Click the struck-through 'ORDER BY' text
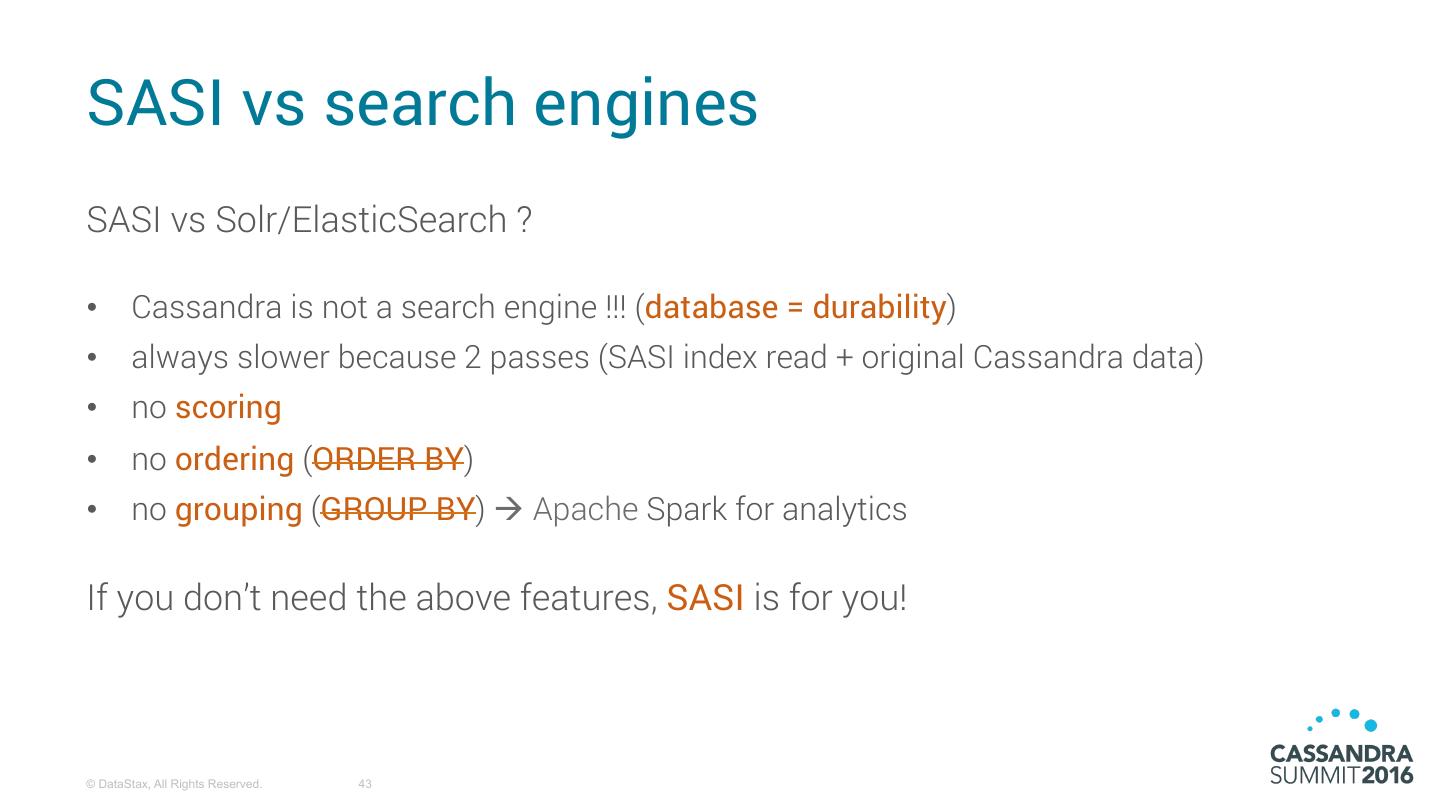 pos(388,459)
